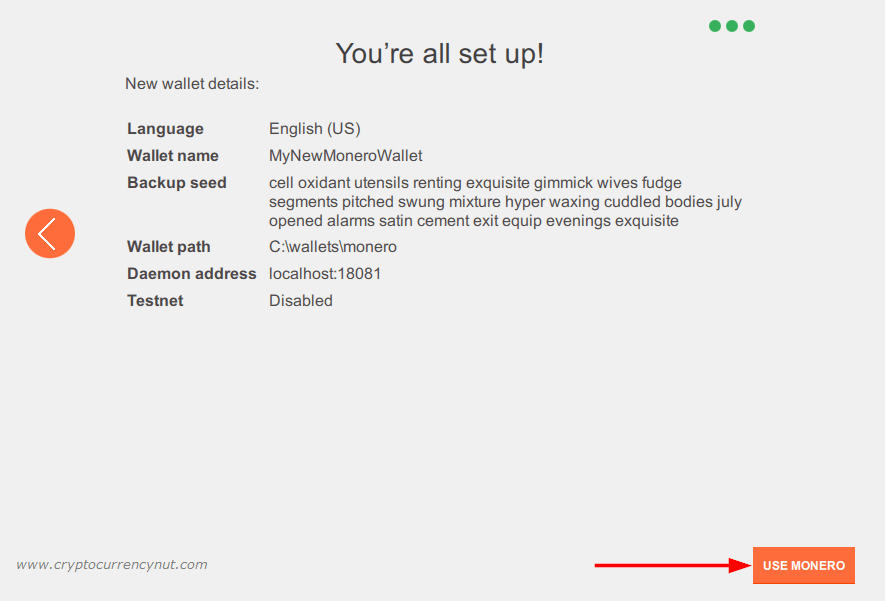Click the Testnet label

pyautogui.click(x=155, y=301)
